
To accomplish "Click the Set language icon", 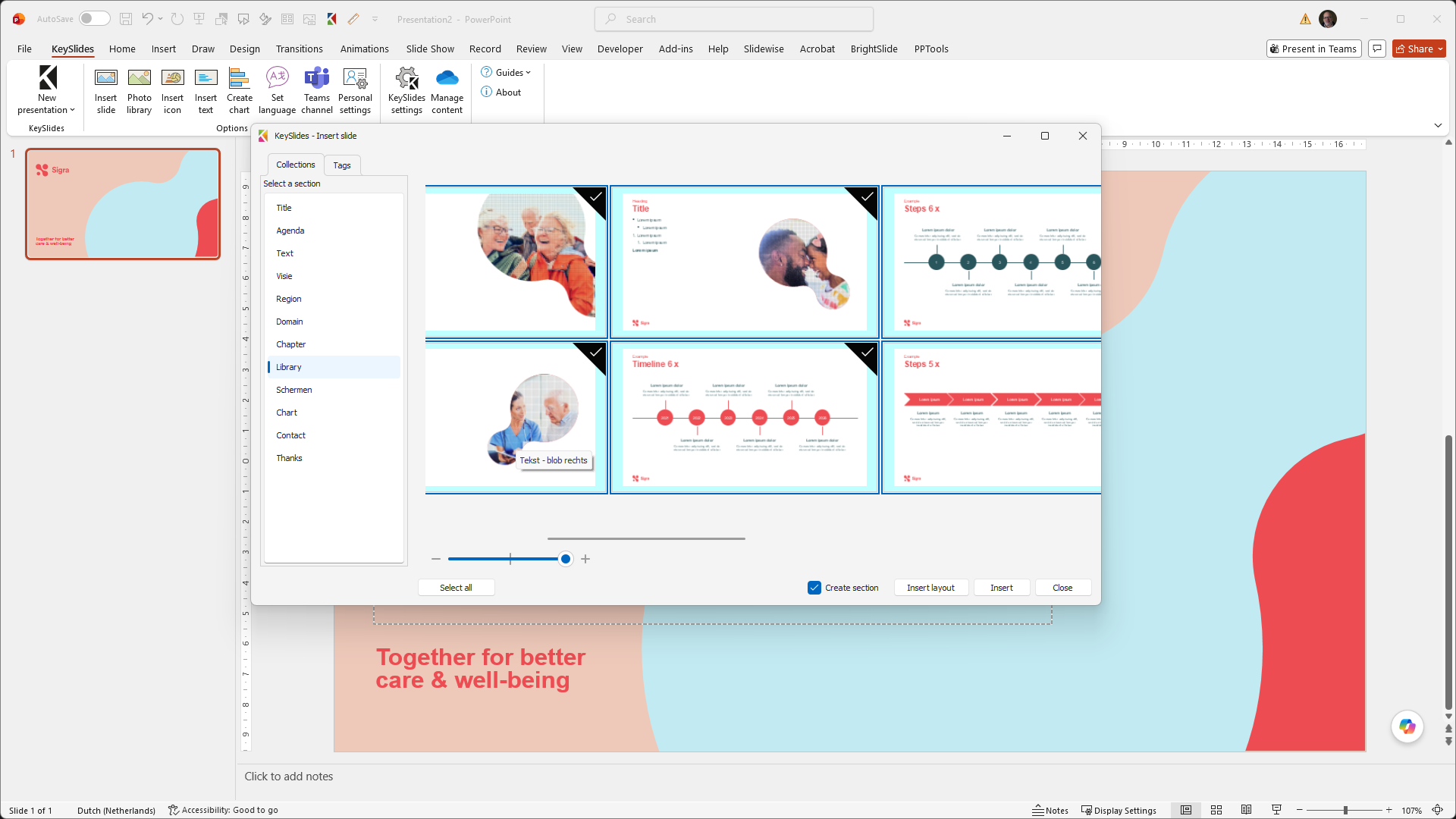I will pos(278,91).
